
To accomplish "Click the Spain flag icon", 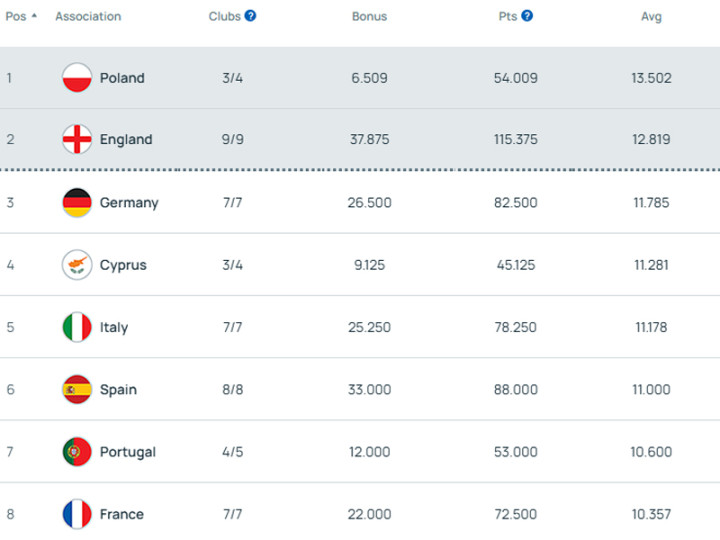I will click(x=77, y=390).
